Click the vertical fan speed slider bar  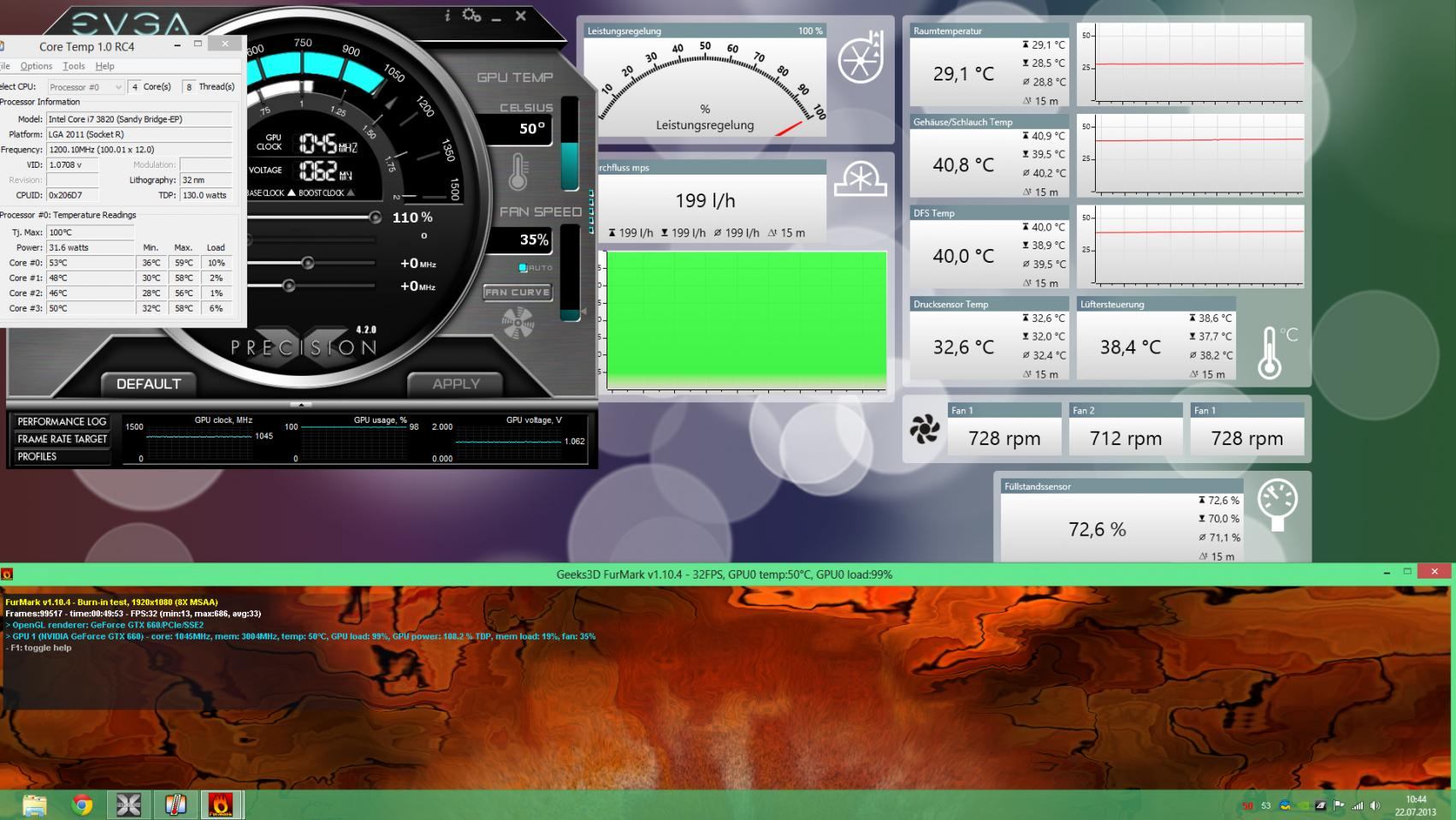point(570,273)
